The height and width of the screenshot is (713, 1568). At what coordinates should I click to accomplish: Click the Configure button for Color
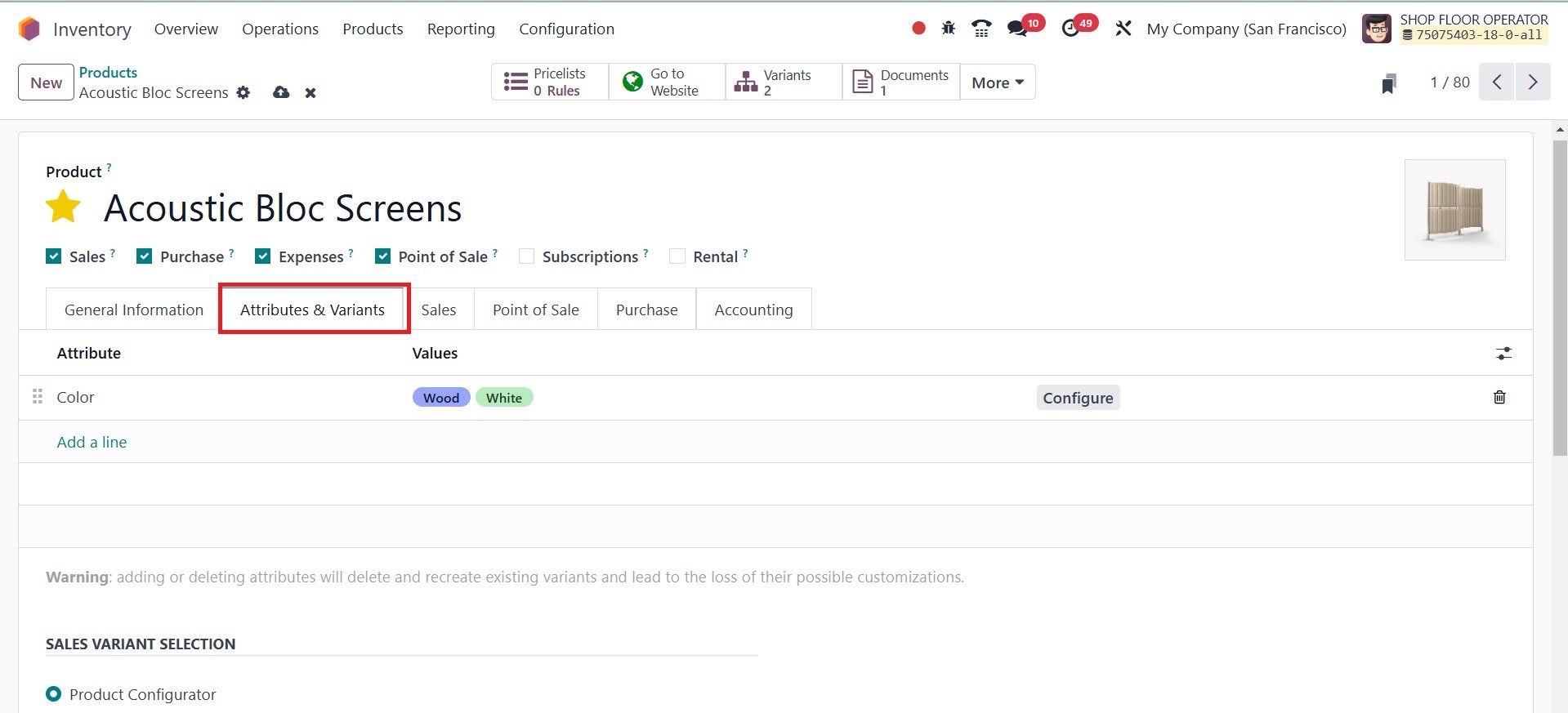[x=1078, y=398]
